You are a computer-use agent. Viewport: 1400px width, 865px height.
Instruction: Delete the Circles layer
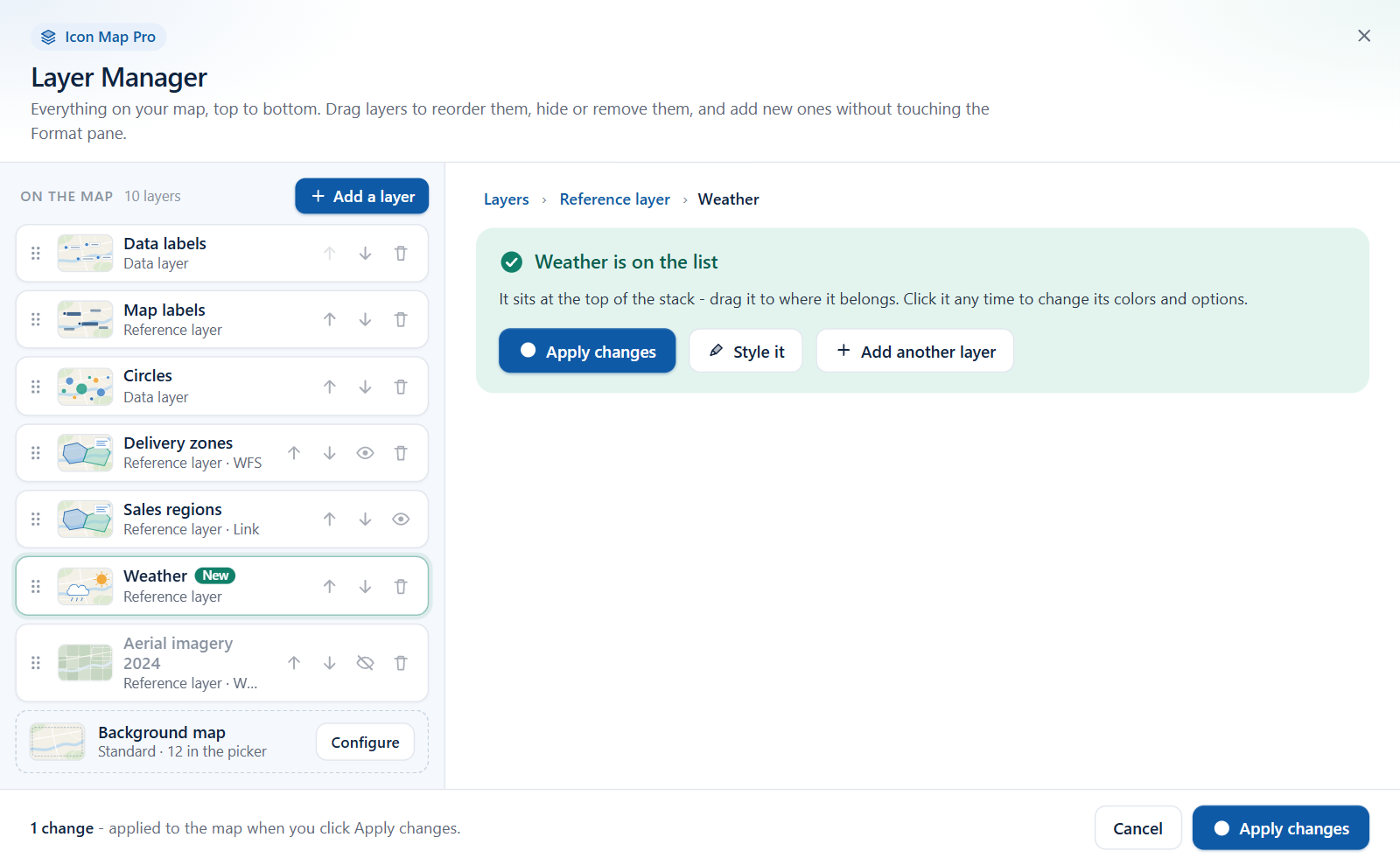[x=401, y=387]
